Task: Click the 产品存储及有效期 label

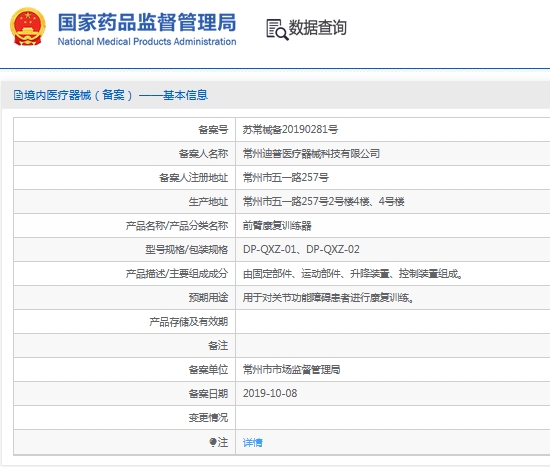Action: click(189, 321)
